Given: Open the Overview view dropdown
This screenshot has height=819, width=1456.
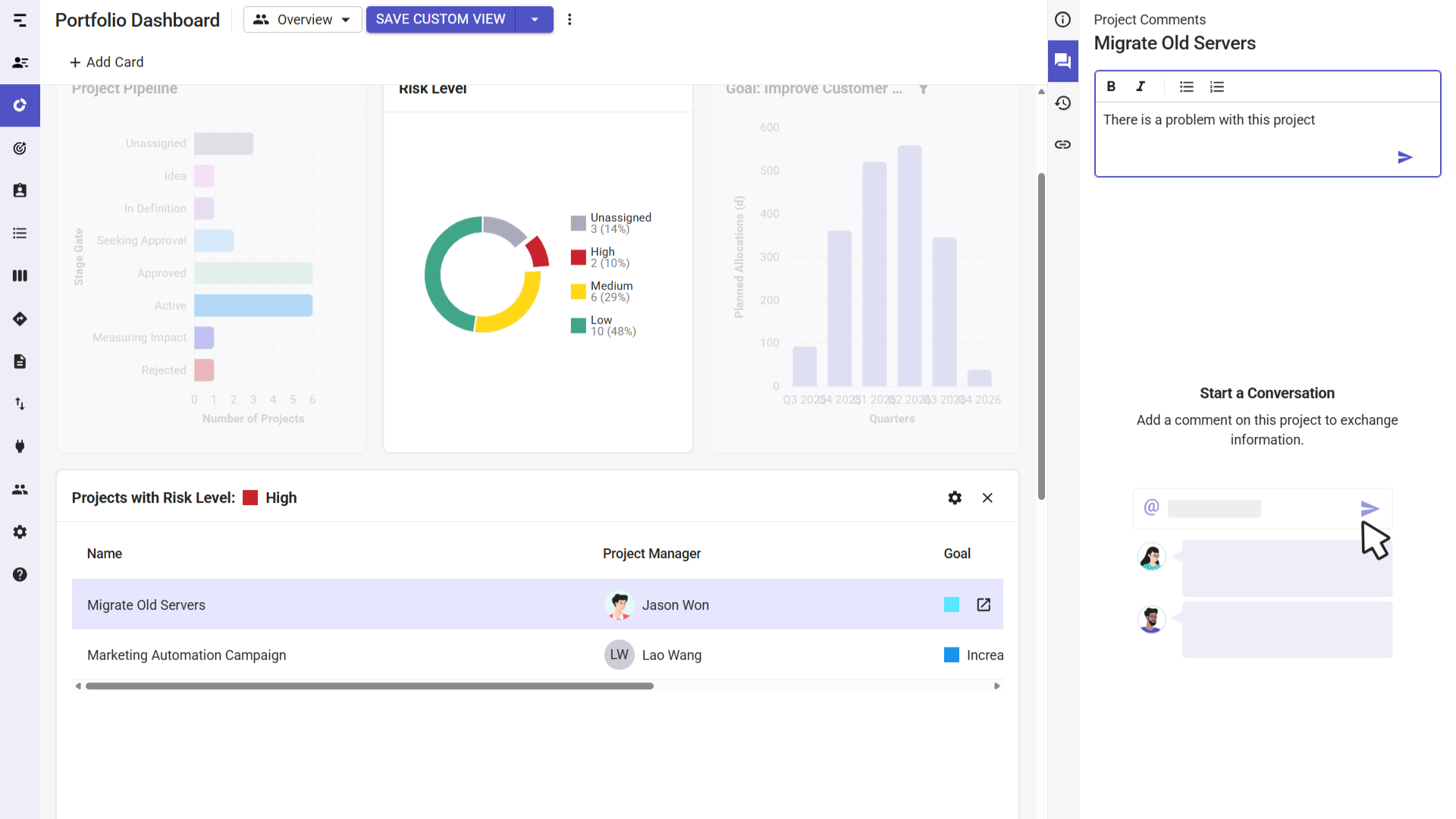Looking at the screenshot, I should click(303, 20).
